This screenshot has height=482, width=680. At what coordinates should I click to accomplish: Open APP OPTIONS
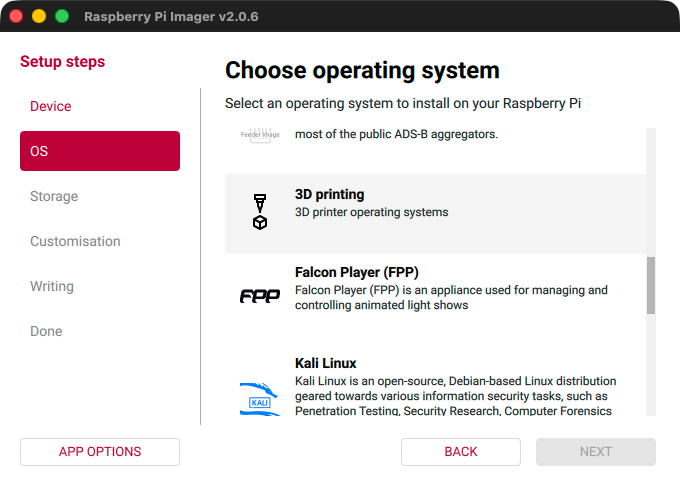[x=100, y=452]
